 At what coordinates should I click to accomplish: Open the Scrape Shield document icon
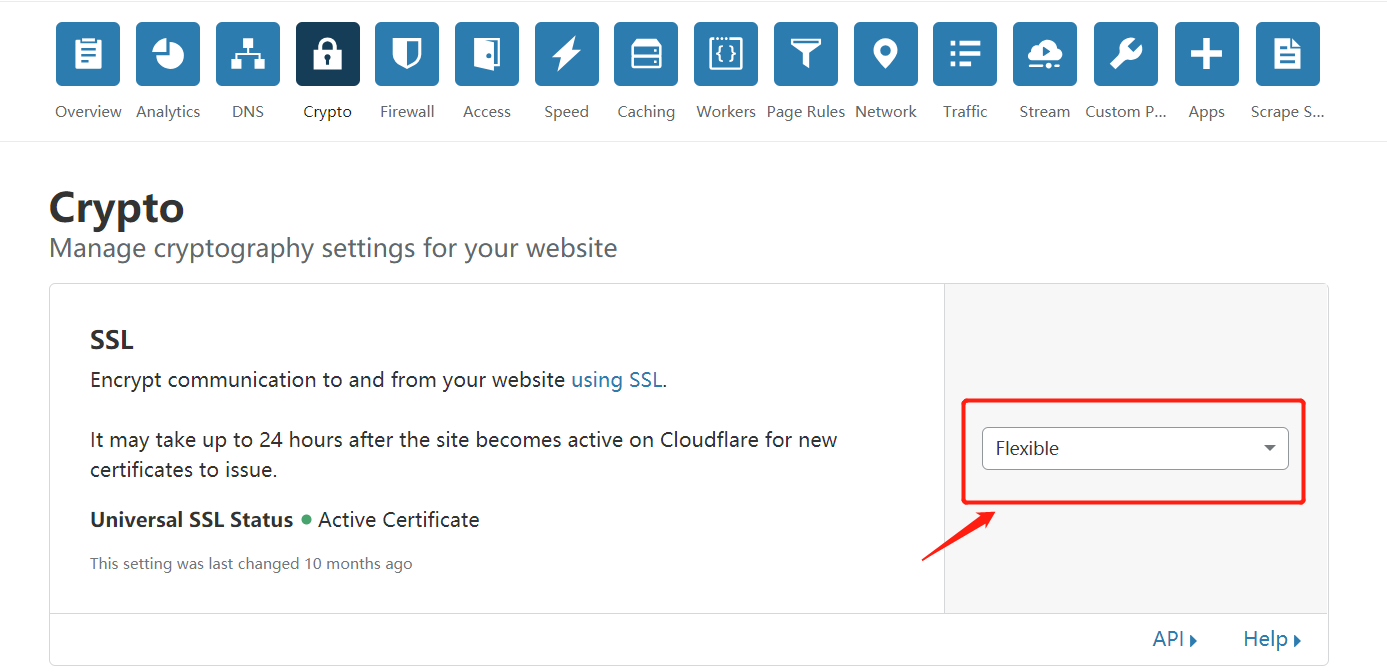coord(1288,54)
